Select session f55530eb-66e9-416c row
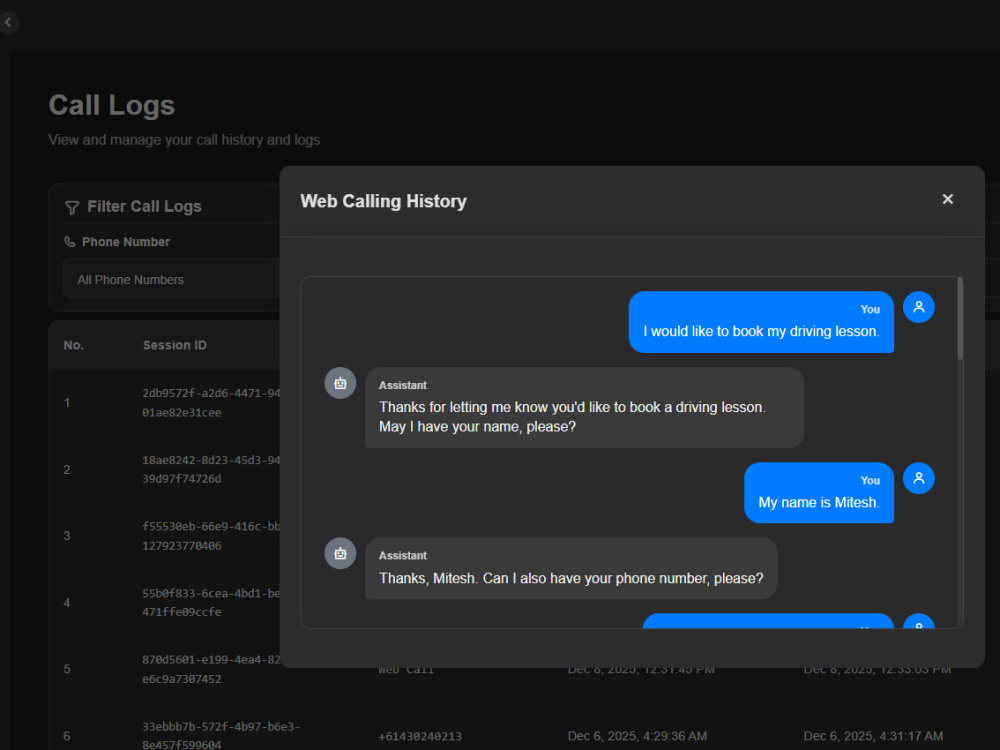This screenshot has width=1000, height=750. pos(165,536)
